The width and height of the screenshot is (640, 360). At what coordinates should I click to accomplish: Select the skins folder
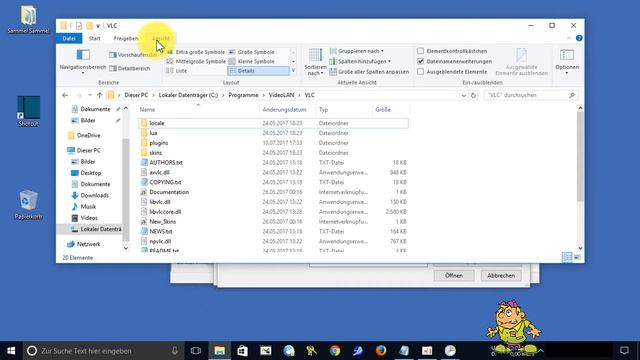tap(156, 153)
